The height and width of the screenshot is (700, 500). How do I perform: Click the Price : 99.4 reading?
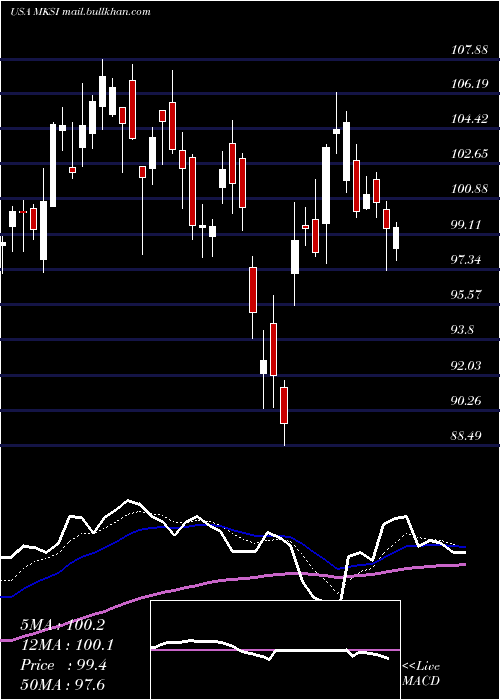[x=63, y=665]
